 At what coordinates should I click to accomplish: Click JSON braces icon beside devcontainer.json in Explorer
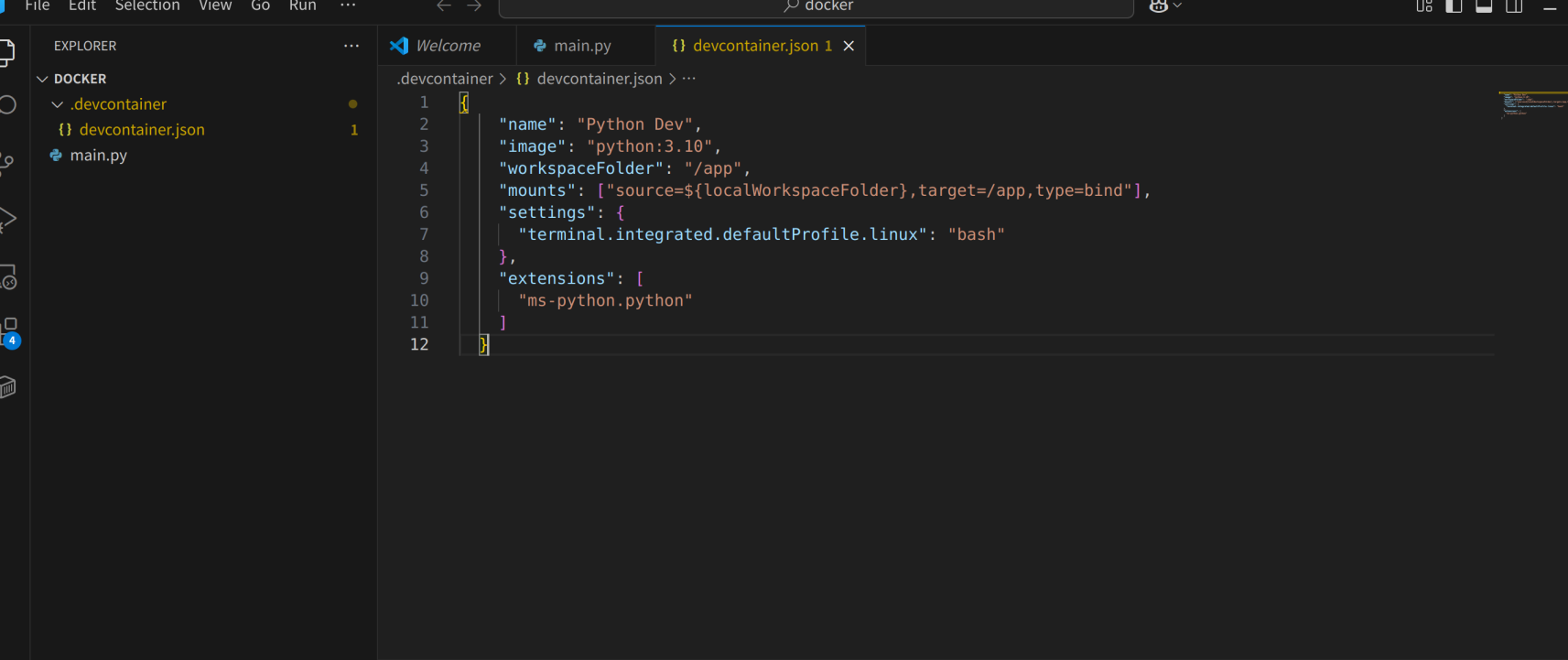[65, 130]
